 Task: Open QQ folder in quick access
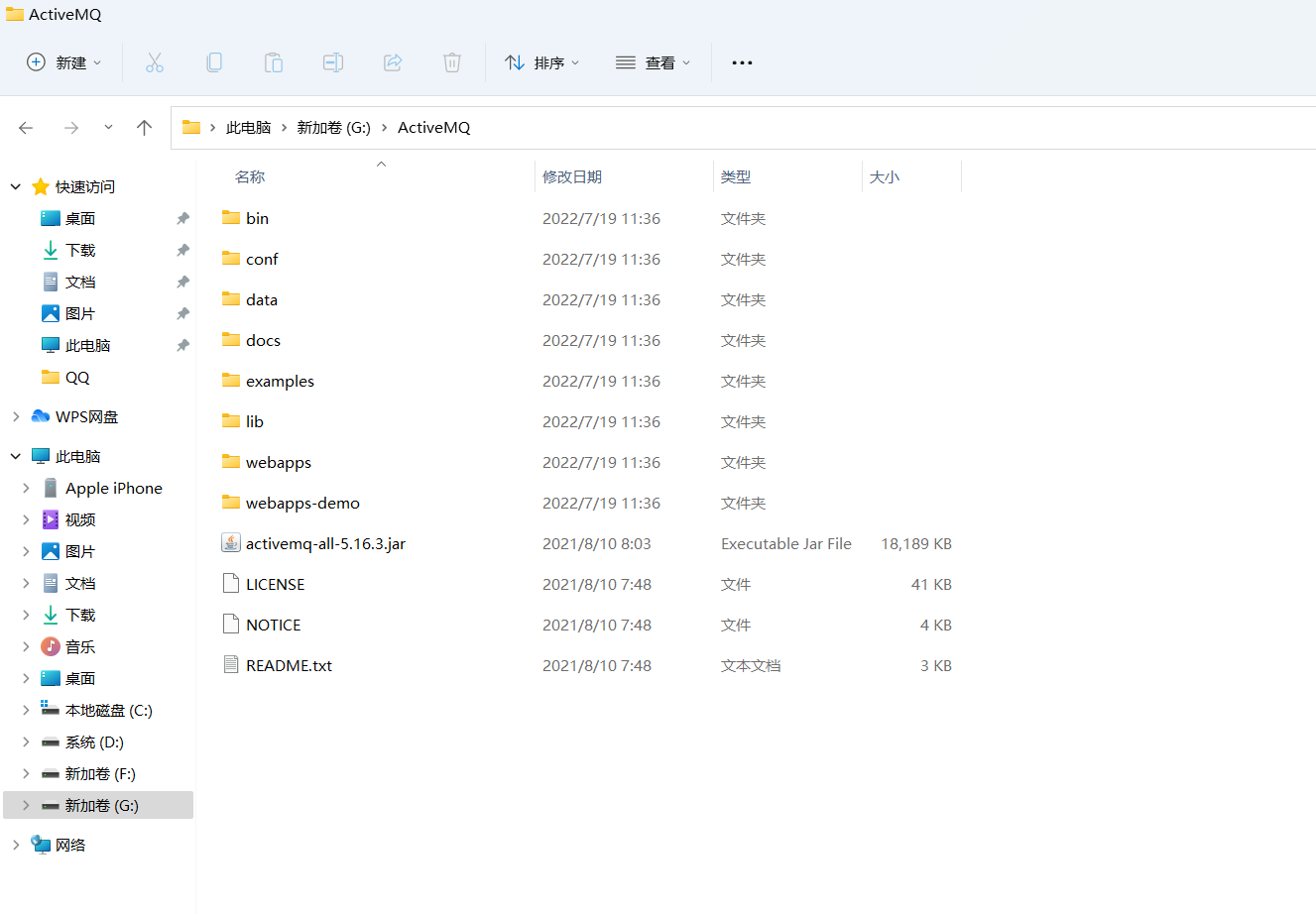[x=77, y=377]
